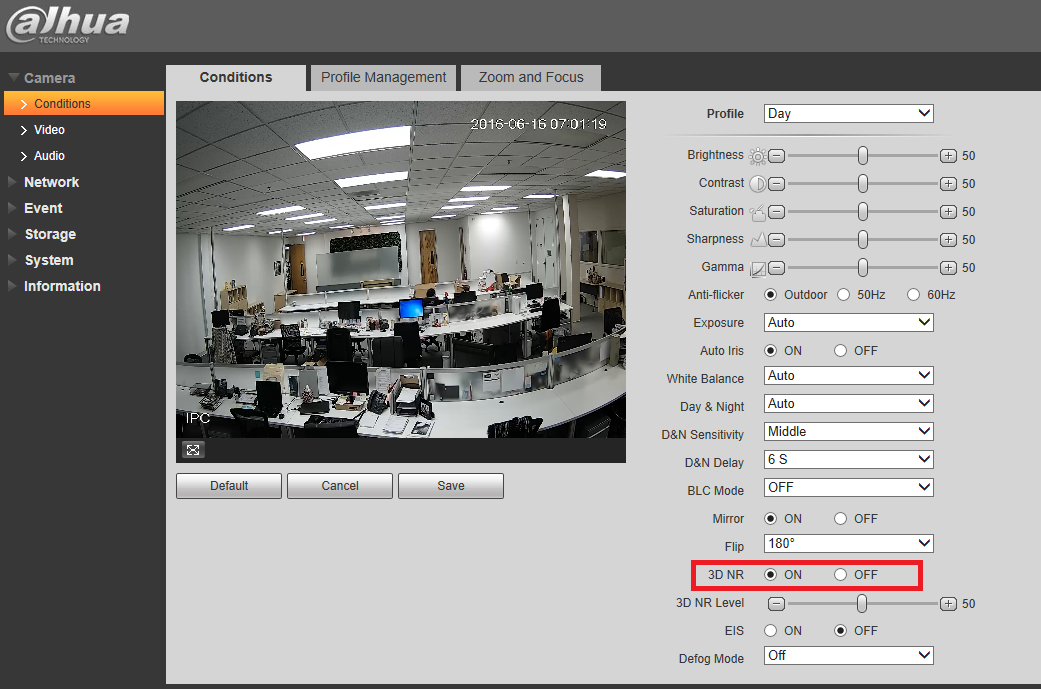The height and width of the screenshot is (689, 1041).
Task: Click the Sharpness minus icon
Action: pos(777,240)
